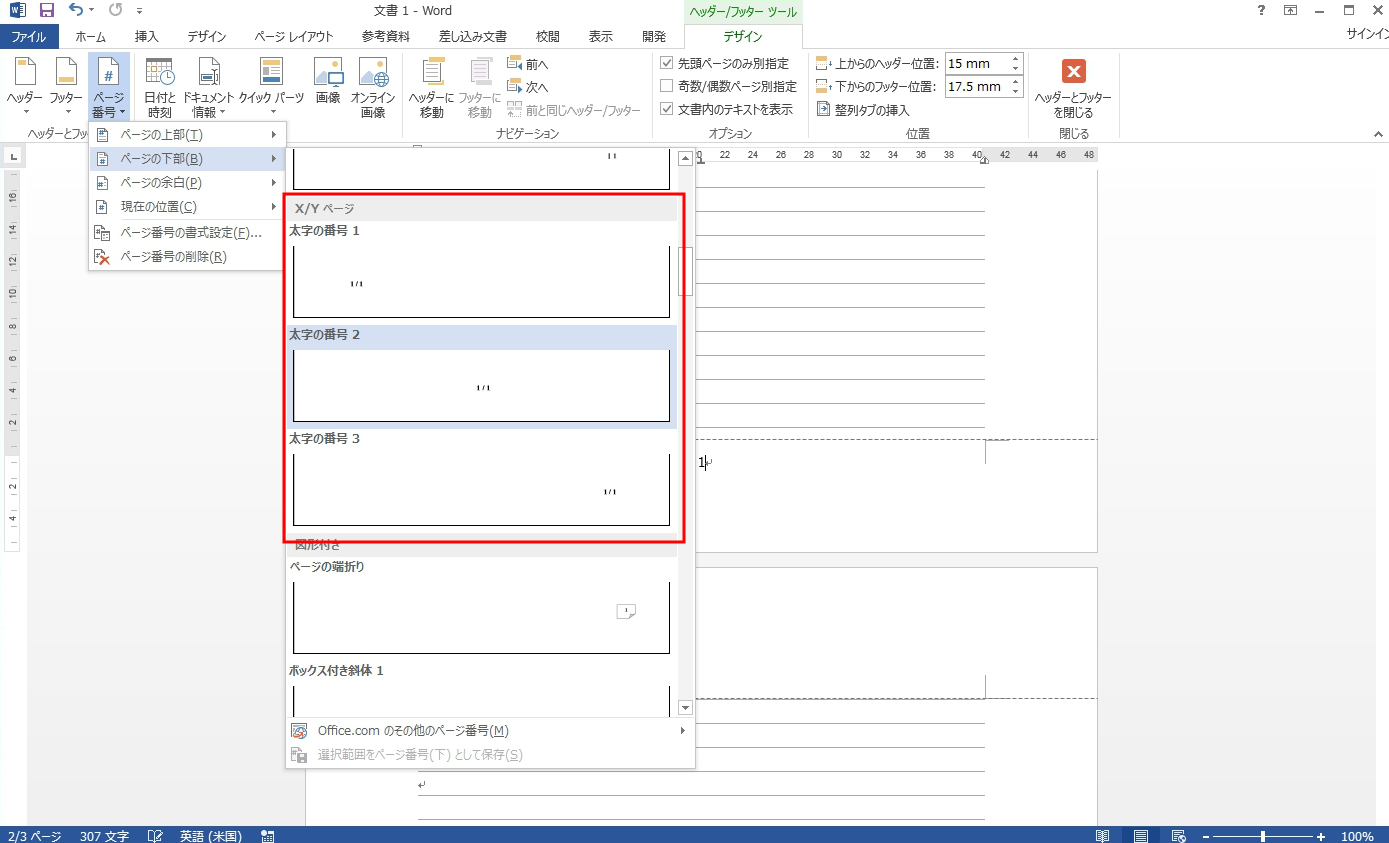Click macro recording icon in status bar

click(x=267, y=835)
